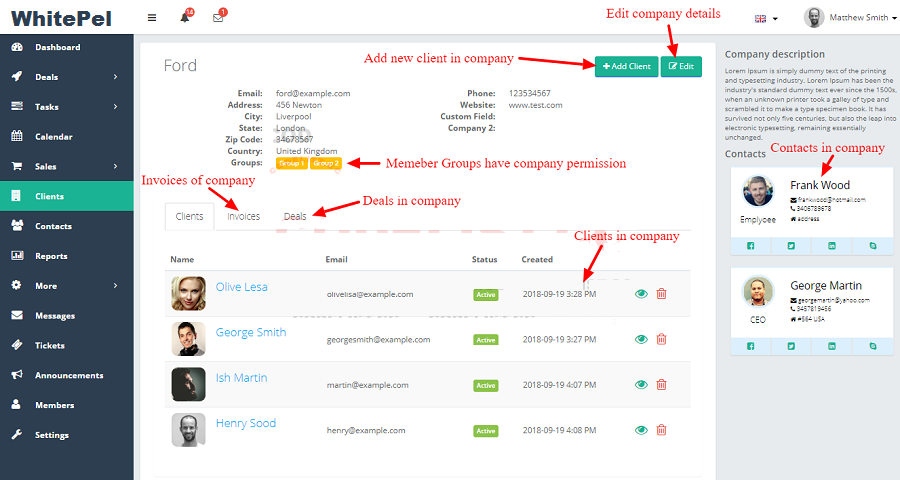Toggle the hamburger sidebar menu icon
Image resolution: width=900 pixels, height=480 pixels.
[x=151, y=18]
